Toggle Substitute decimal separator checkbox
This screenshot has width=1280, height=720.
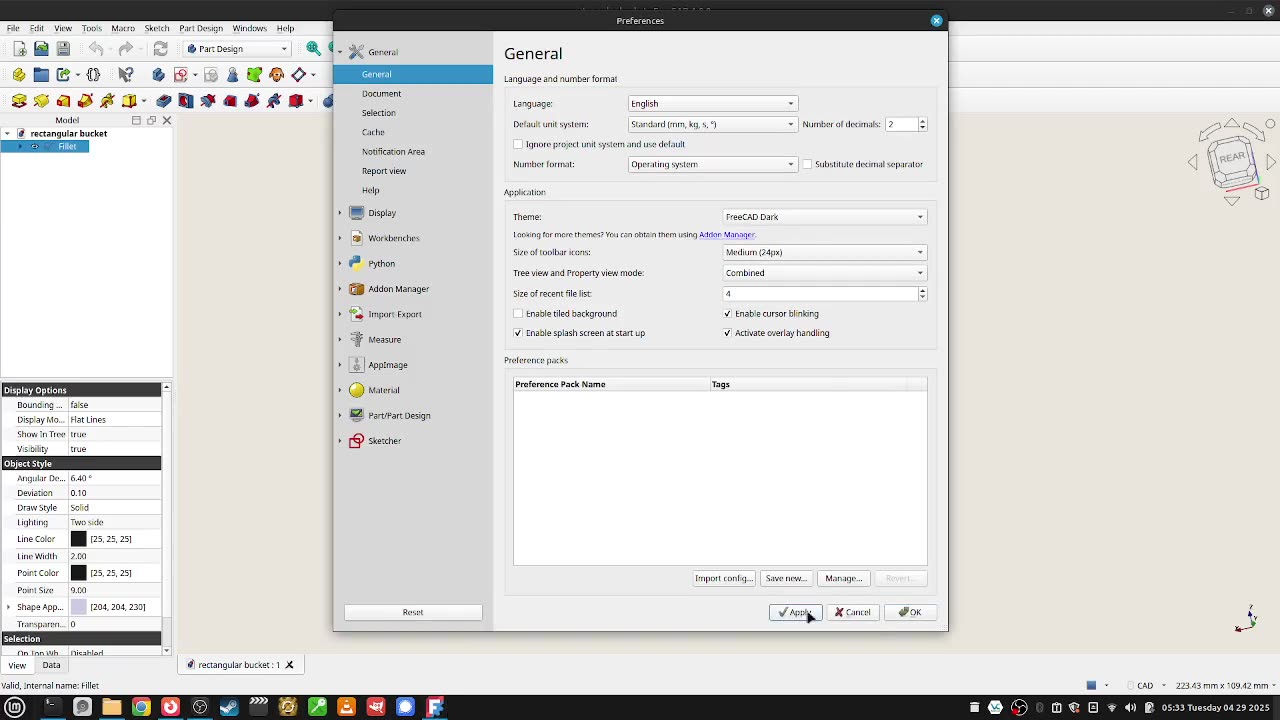point(807,164)
